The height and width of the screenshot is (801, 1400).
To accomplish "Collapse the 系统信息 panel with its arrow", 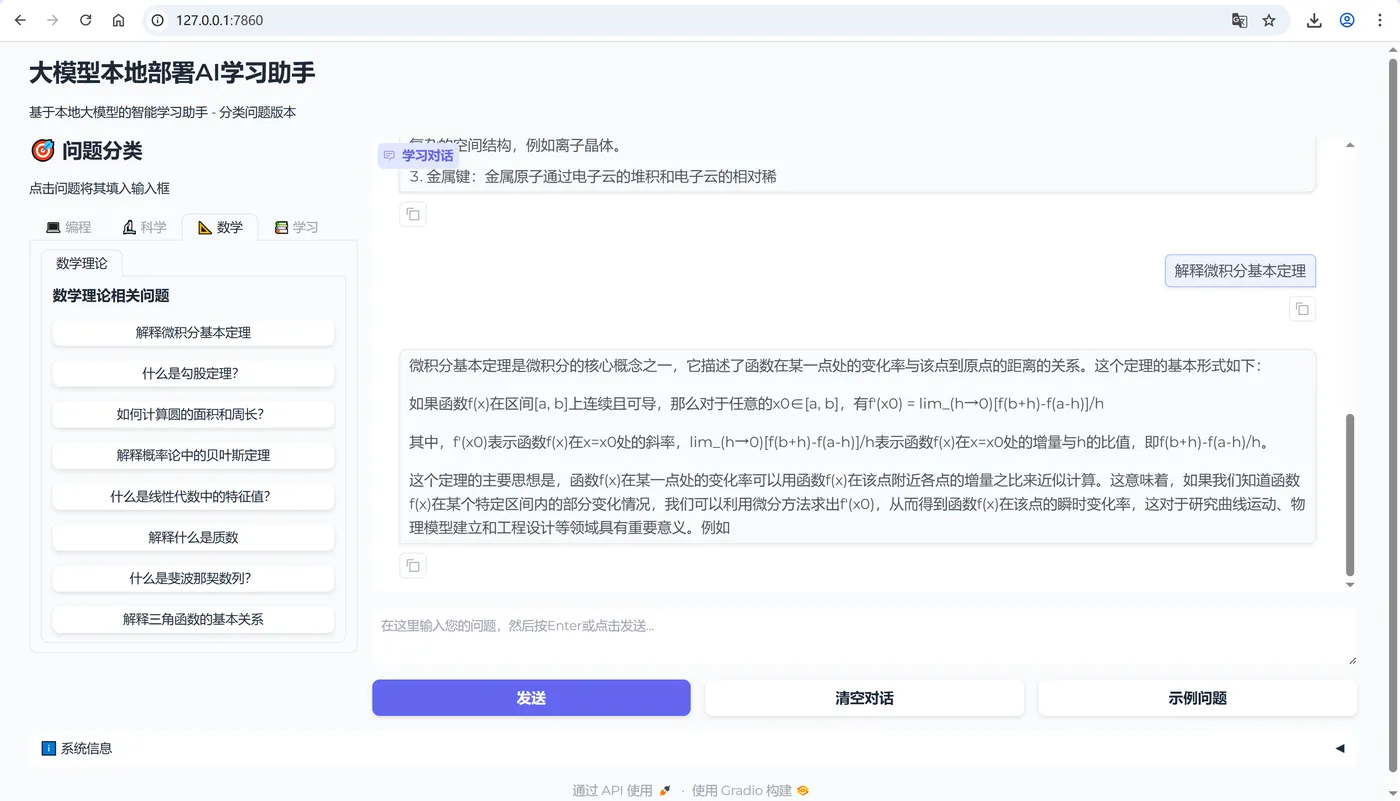I will point(1340,747).
